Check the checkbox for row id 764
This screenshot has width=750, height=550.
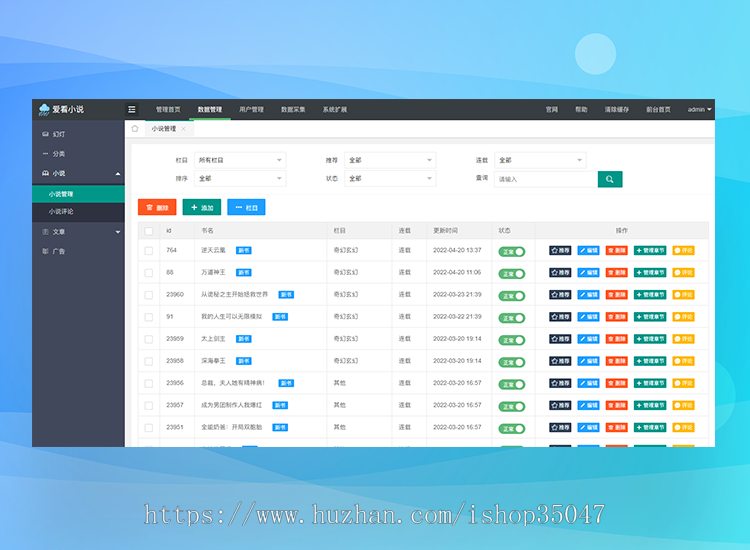(x=149, y=251)
